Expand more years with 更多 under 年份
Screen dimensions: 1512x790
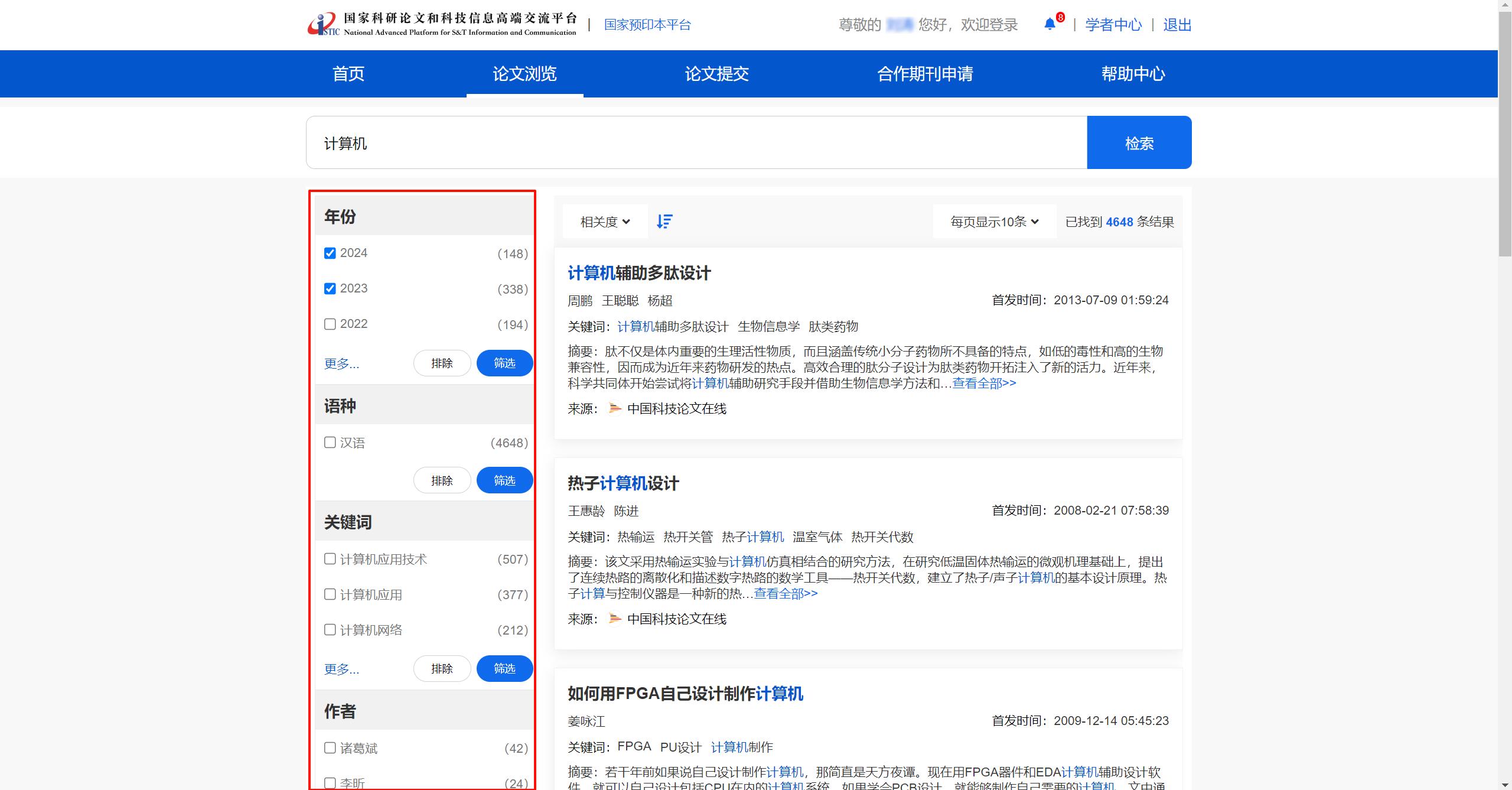(x=341, y=363)
